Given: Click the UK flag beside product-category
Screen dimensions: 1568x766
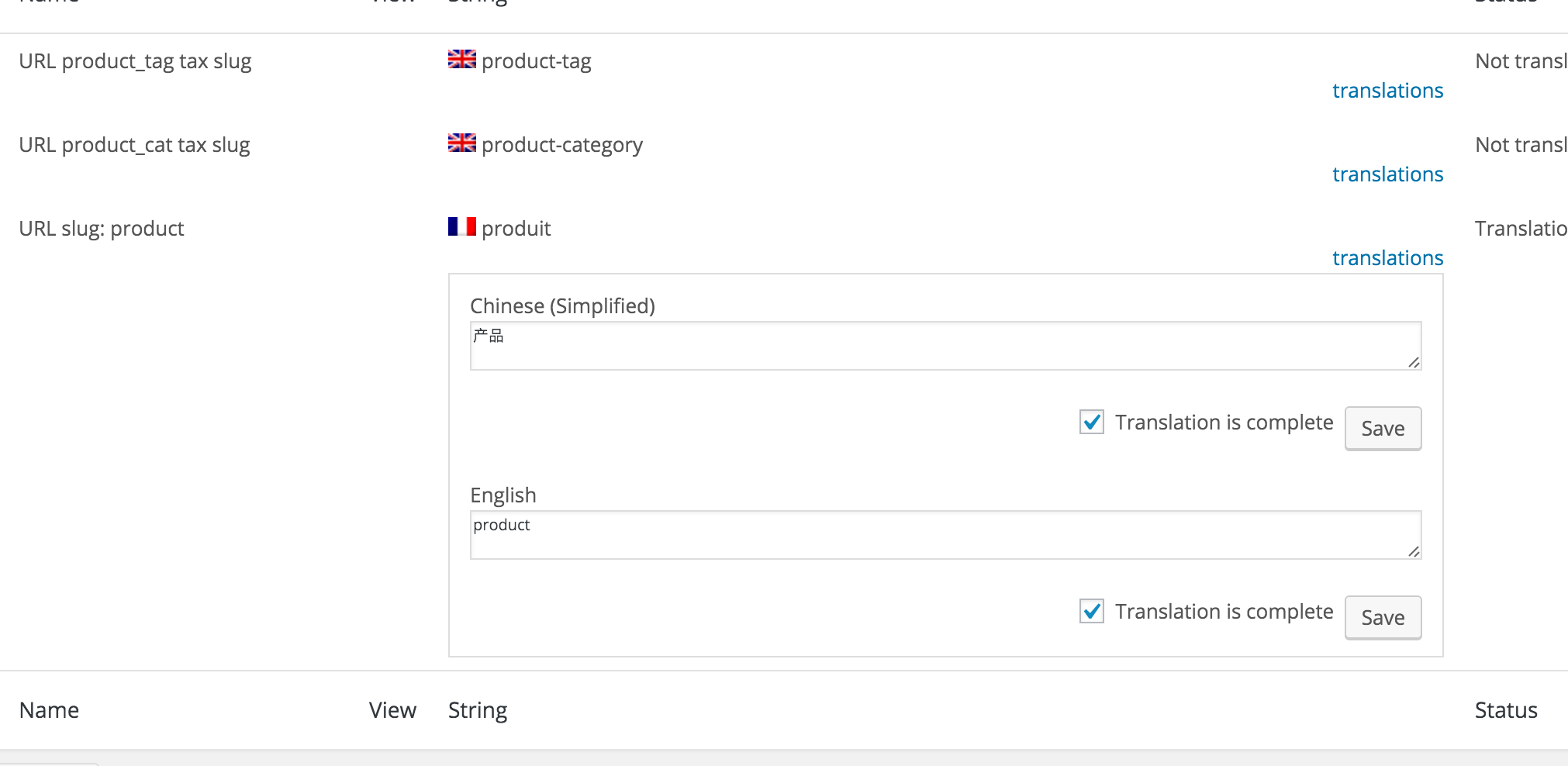Looking at the screenshot, I should click(x=462, y=143).
